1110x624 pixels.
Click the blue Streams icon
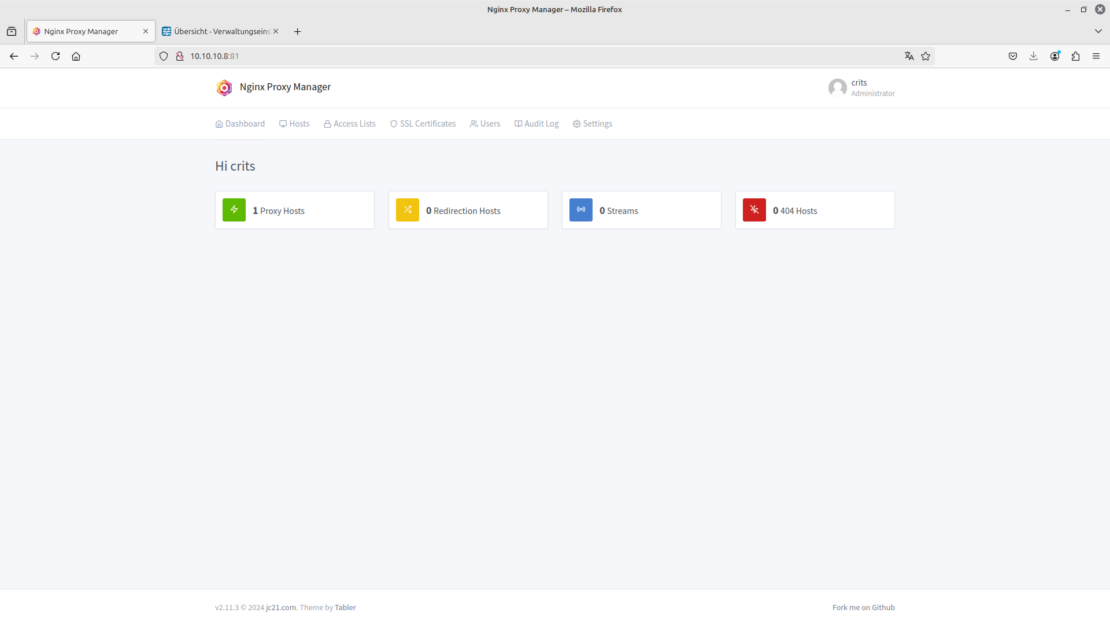click(x=580, y=209)
